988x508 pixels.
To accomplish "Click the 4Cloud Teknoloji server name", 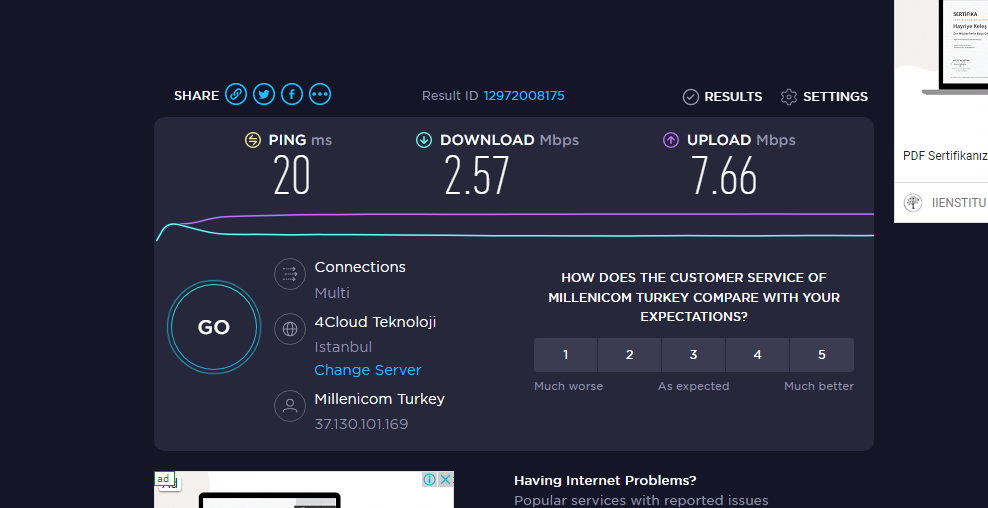I will point(375,322).
